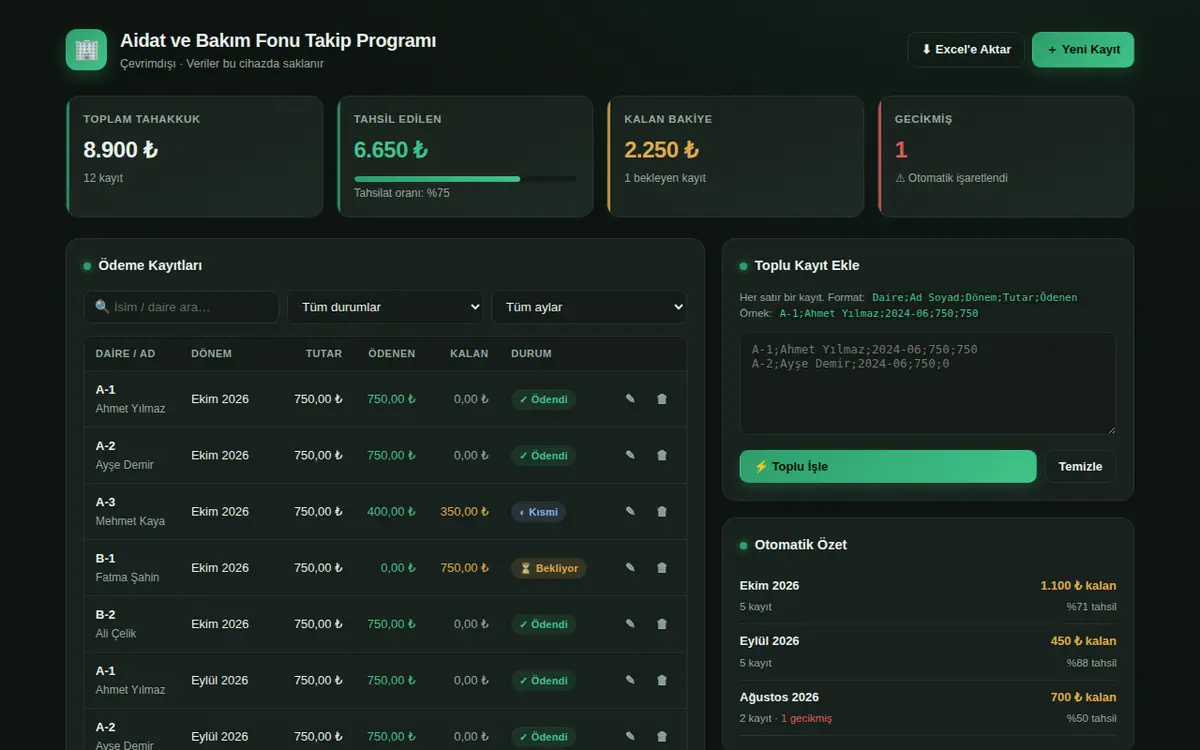Click the KALAN column header
The height and width of the screenshot is (750, 1200).
point(469,354)
